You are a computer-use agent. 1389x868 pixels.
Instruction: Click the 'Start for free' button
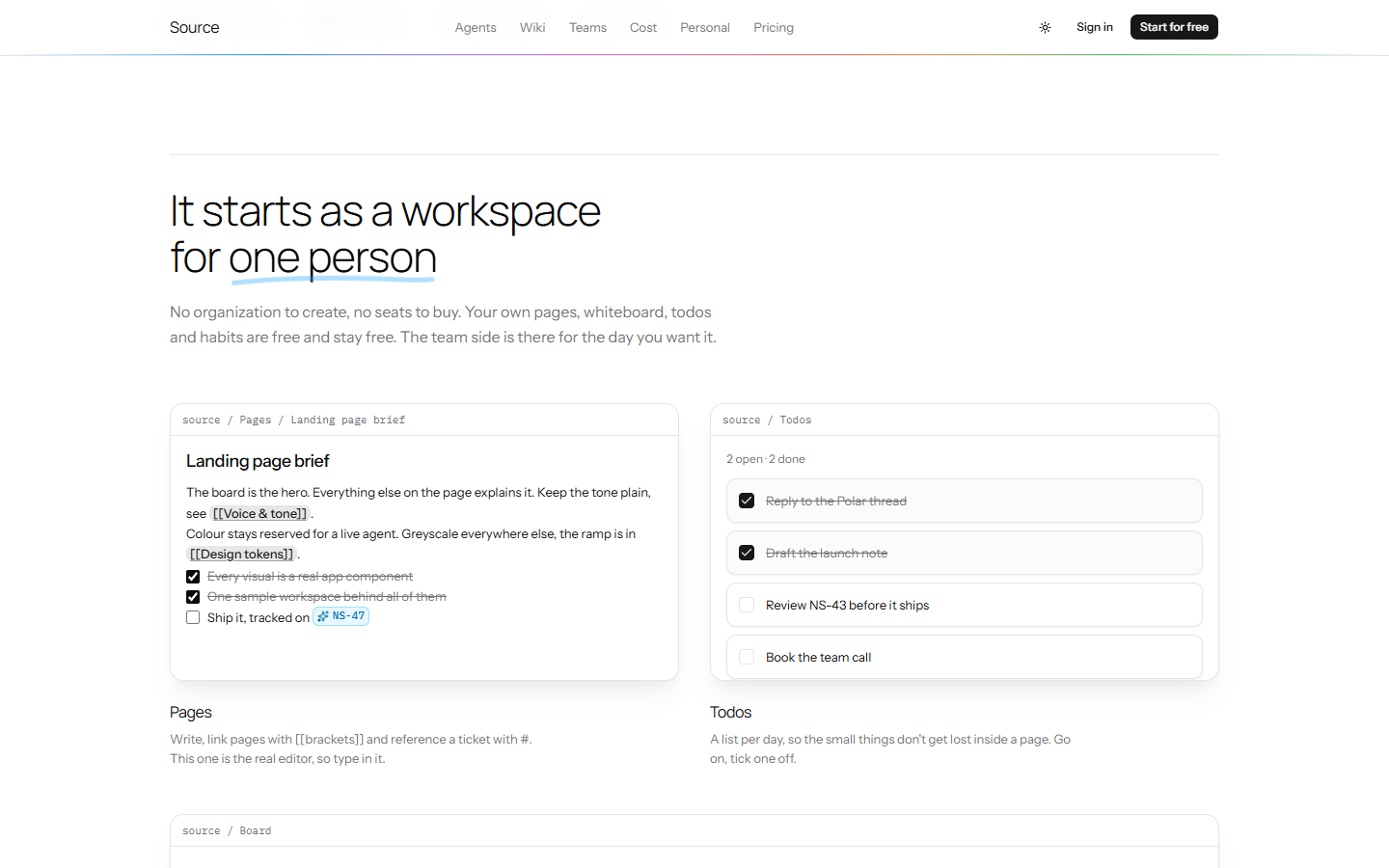[x=1174, y=27]
